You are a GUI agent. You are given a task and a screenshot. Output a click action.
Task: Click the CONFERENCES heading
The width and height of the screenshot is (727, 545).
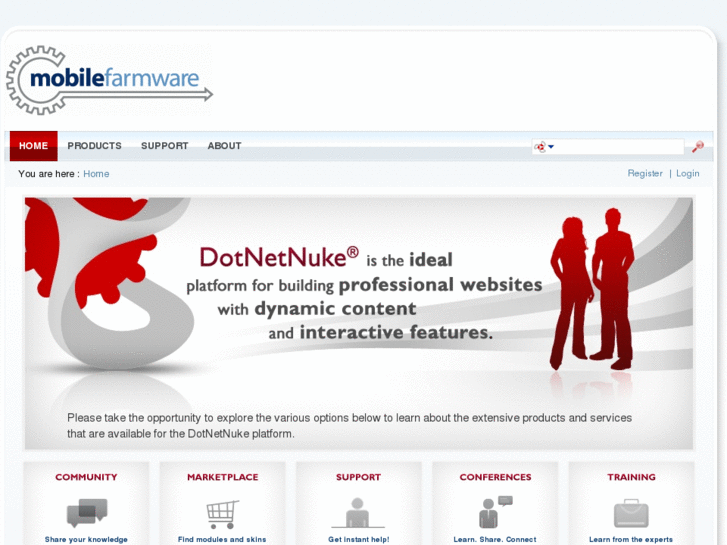click(495, 477)
